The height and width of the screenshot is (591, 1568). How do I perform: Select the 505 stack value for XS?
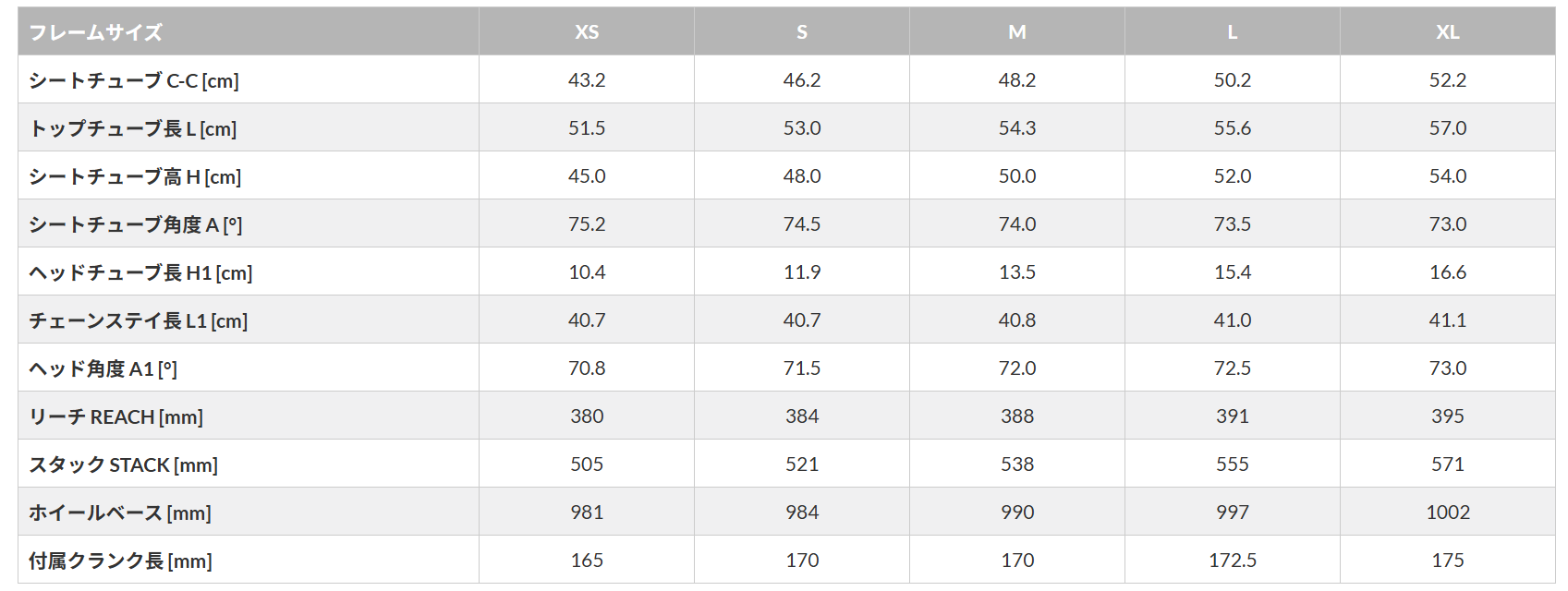(x=587, y=464)
